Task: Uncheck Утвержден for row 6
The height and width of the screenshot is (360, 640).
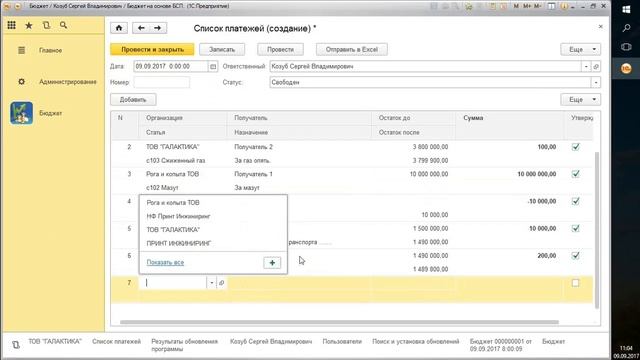Action: point(576,256)
